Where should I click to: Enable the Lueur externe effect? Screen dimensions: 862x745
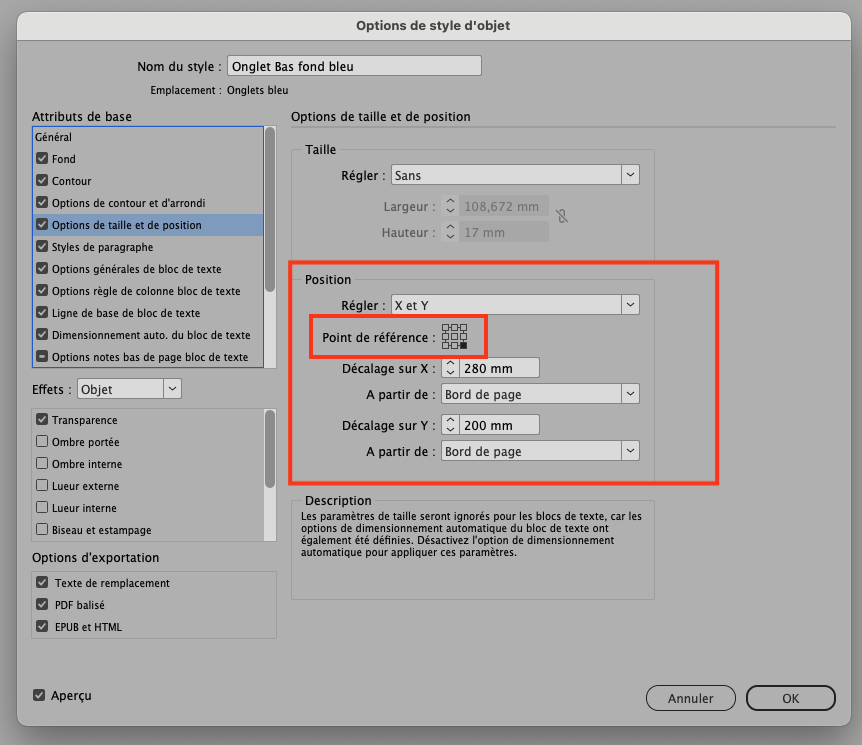42,485
